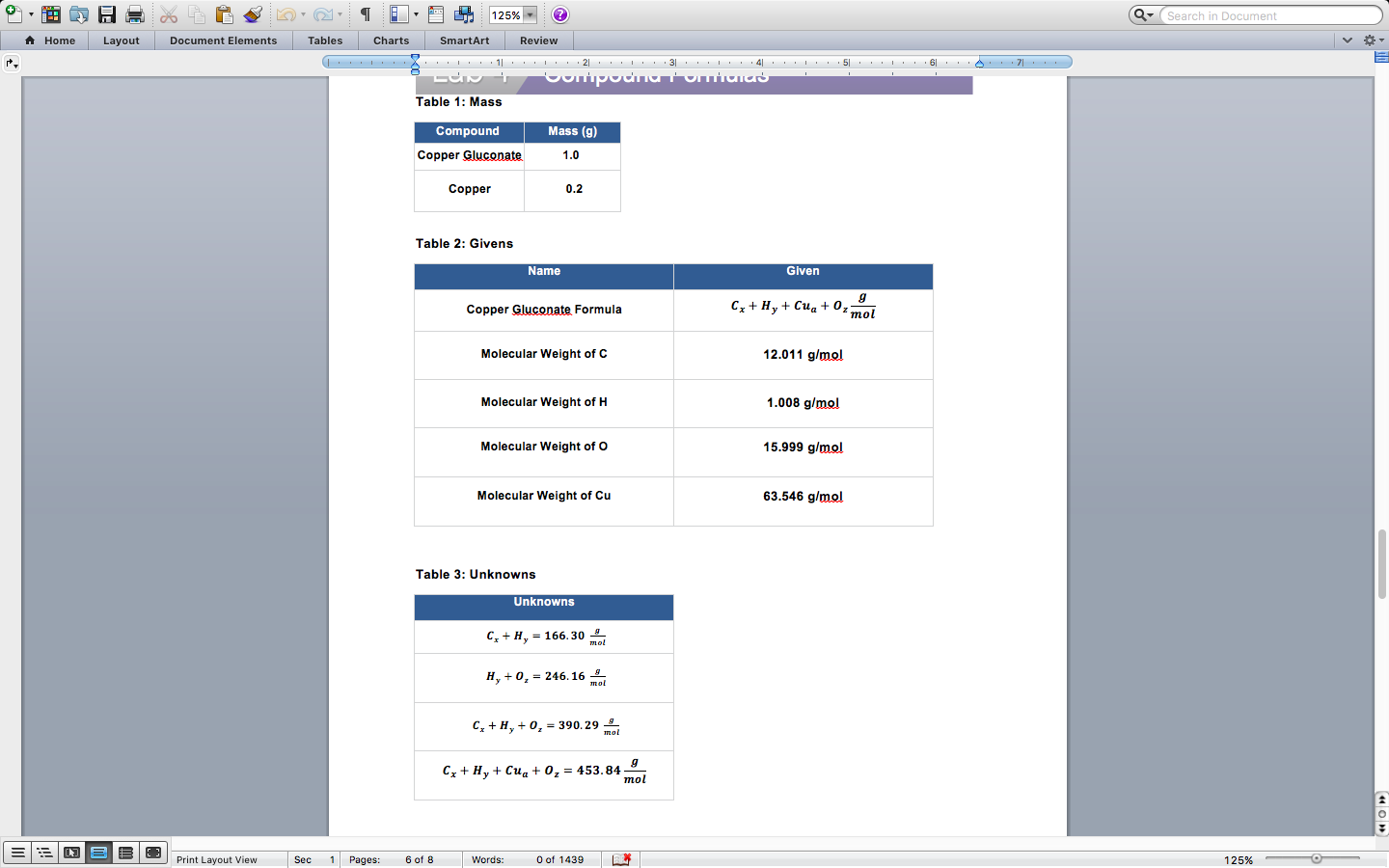Open the zoom percentage dropdown
The image size is (1389, 868).
pos(529,14)
